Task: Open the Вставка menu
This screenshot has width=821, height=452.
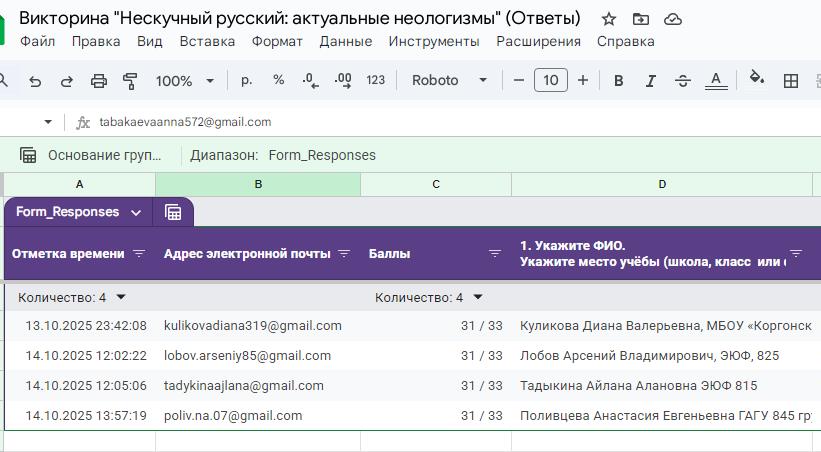Action: (207, 41)
